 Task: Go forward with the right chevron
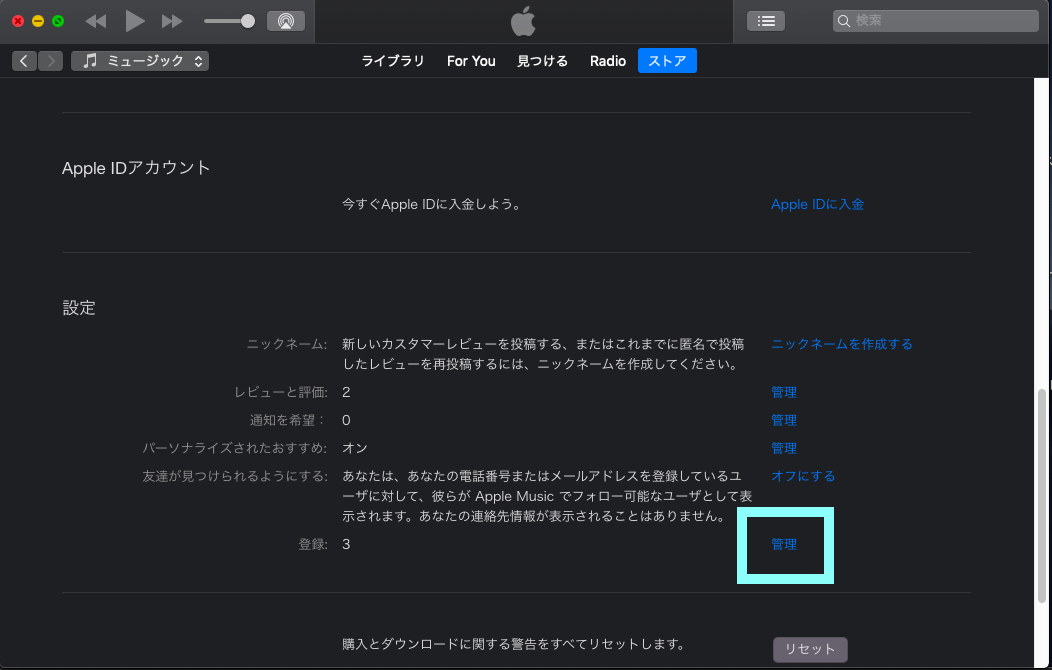point(50,61)
